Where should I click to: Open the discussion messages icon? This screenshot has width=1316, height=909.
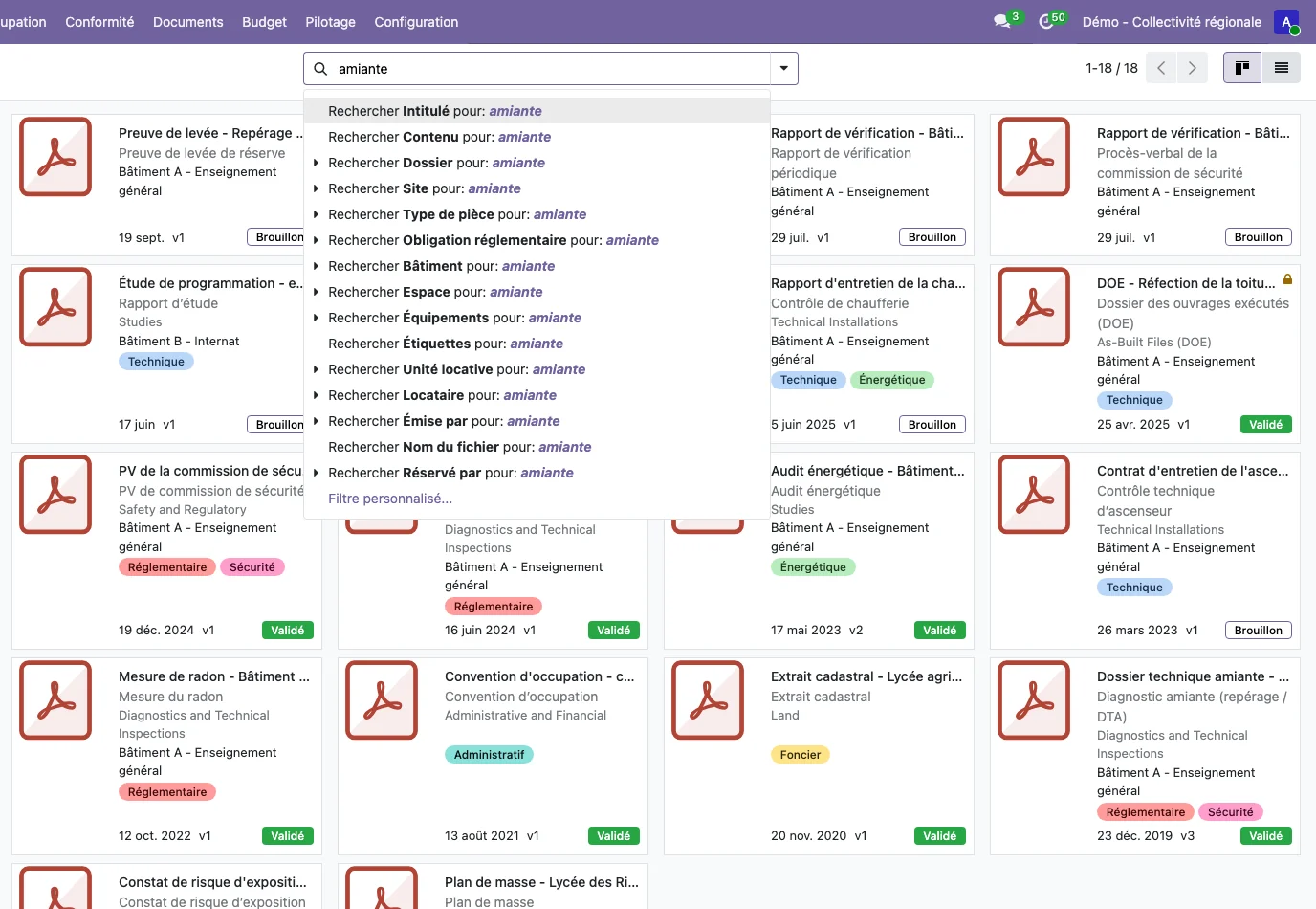(x=1002, y=21)
